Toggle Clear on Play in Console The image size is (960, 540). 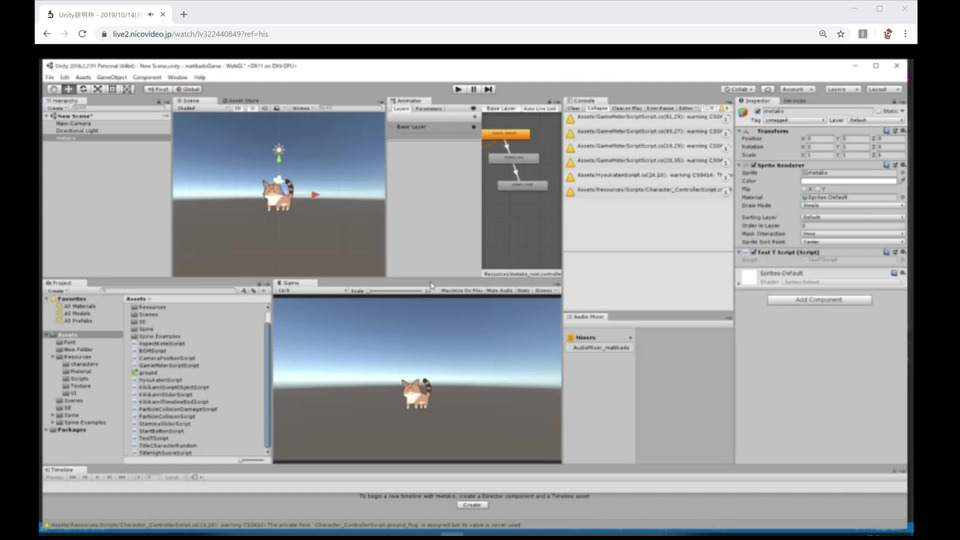[627, 108]
